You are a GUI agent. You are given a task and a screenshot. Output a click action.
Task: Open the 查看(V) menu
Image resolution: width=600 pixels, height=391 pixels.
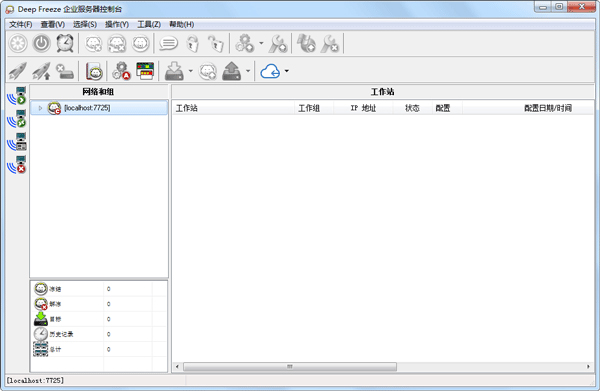tap(53, 24)
